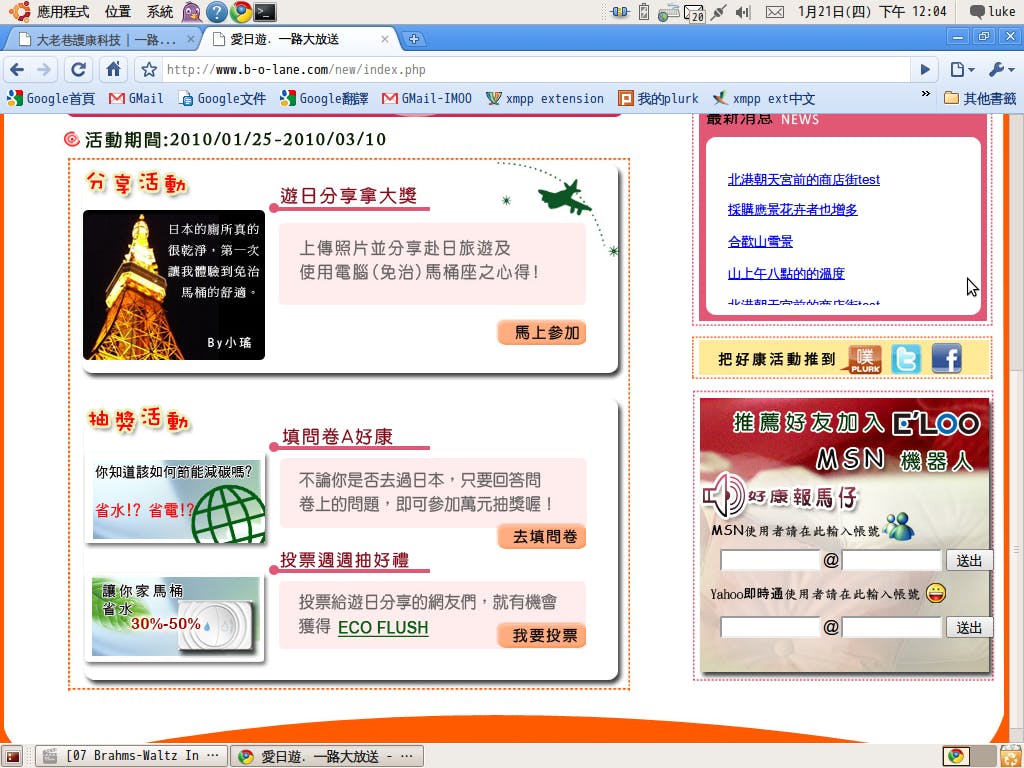Go to the browser home page icon
Screen dimensions: 1024x768
(x=114, y=69)
